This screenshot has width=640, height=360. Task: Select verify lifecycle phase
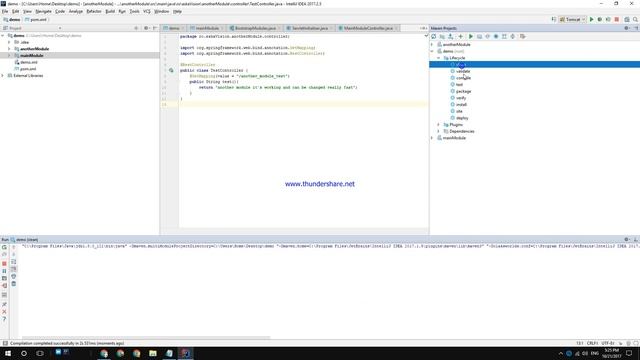(461, 98)
